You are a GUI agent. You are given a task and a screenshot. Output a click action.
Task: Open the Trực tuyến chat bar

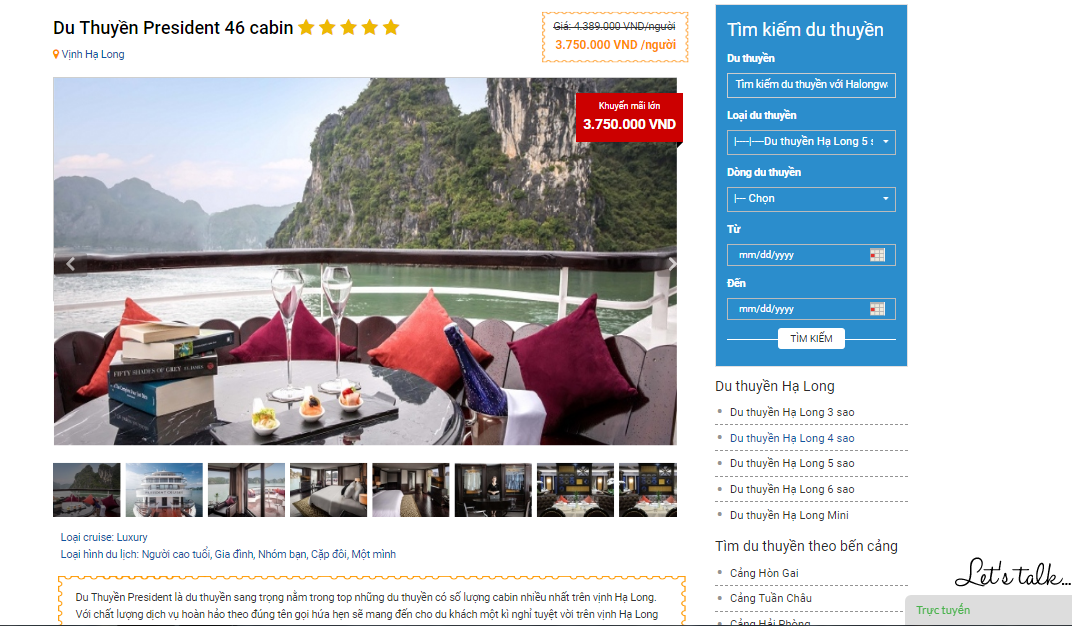[x=988, y=610]
